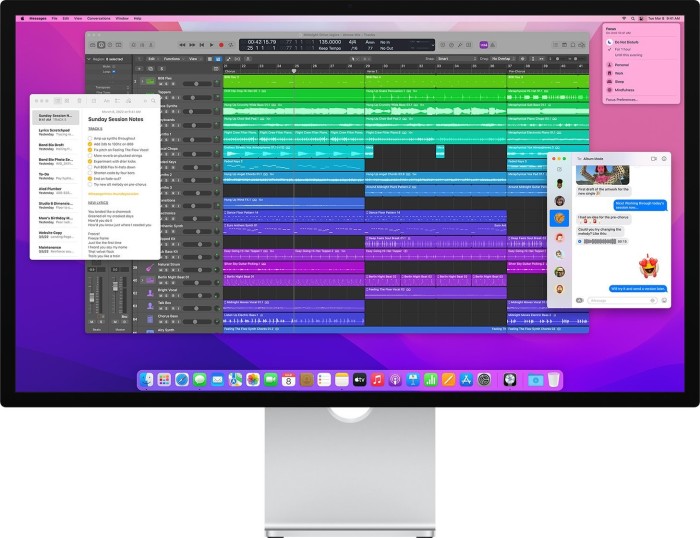
Task: Click the Music app icon in Dock
Action: [x=377, y=380]
